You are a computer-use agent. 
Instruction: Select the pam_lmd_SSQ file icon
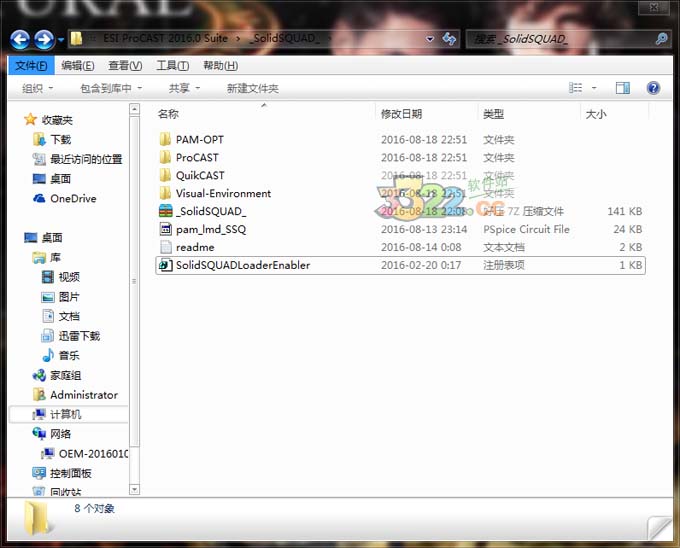166,229
